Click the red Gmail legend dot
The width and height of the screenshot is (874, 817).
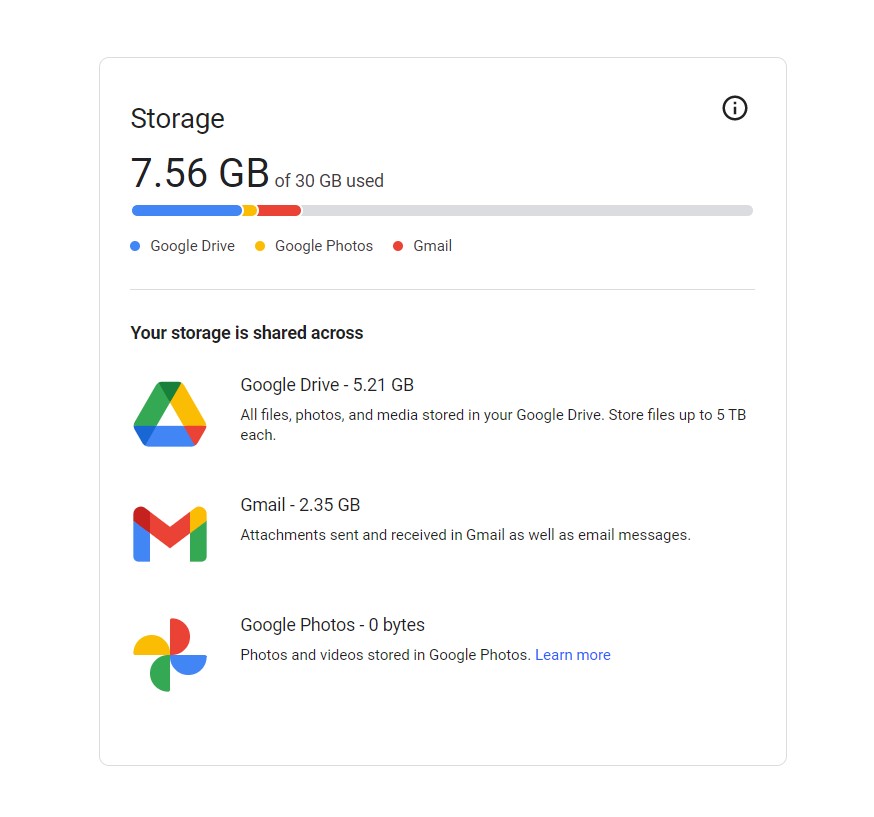pyautogui.click(x=398, y=246)
